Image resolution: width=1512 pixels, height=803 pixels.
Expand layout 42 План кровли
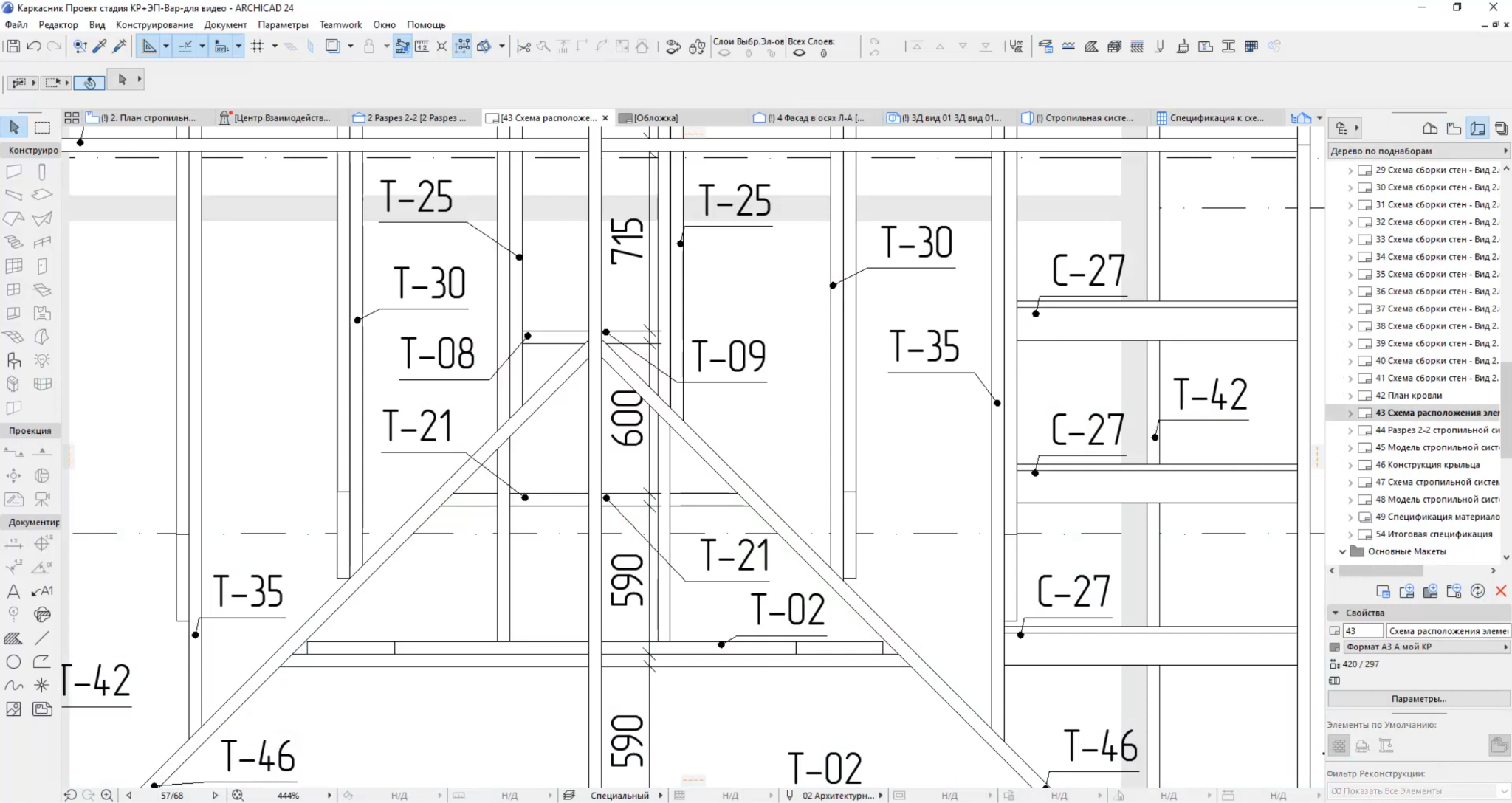1350,396
